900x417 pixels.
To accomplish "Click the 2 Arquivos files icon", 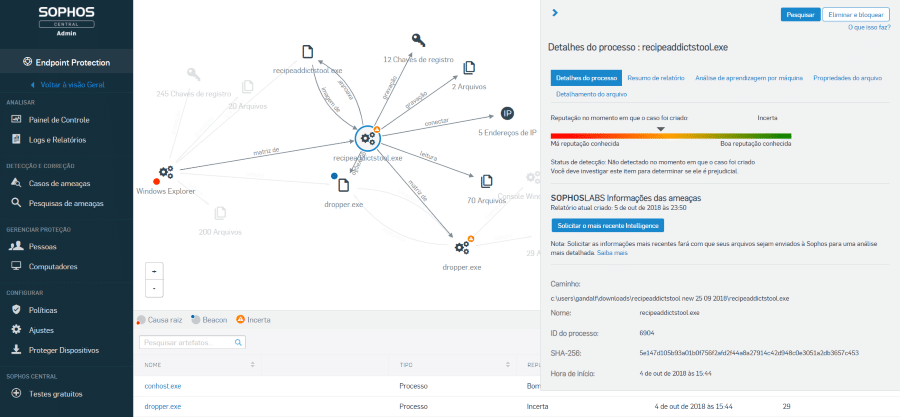I will [x=469, y=68].
